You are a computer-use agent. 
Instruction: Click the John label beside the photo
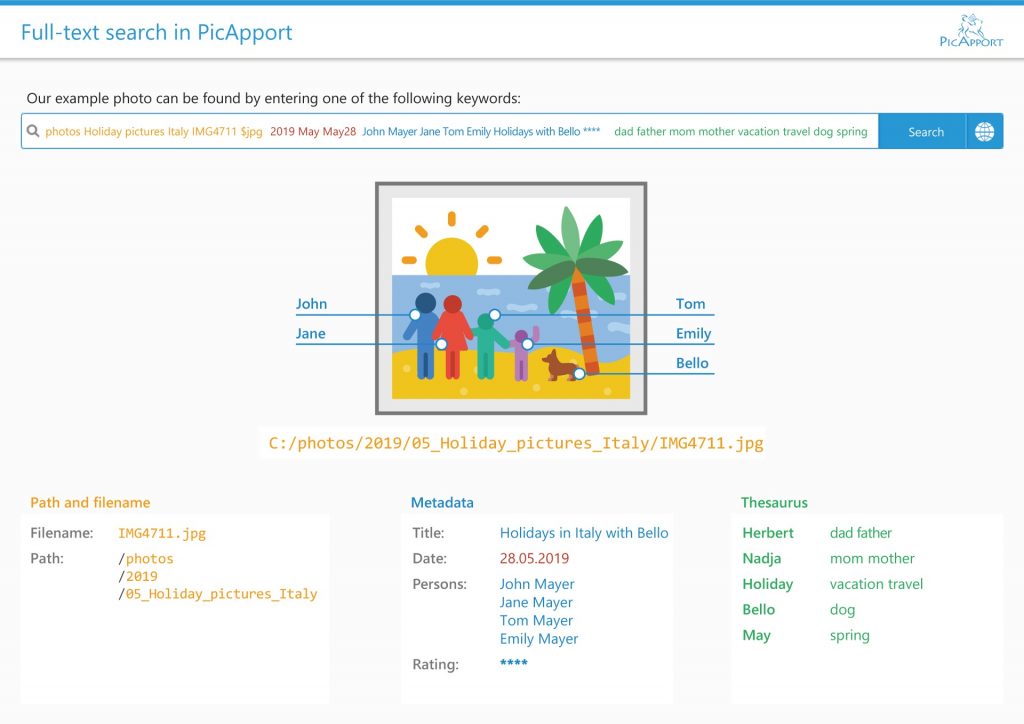coord(311,304)
